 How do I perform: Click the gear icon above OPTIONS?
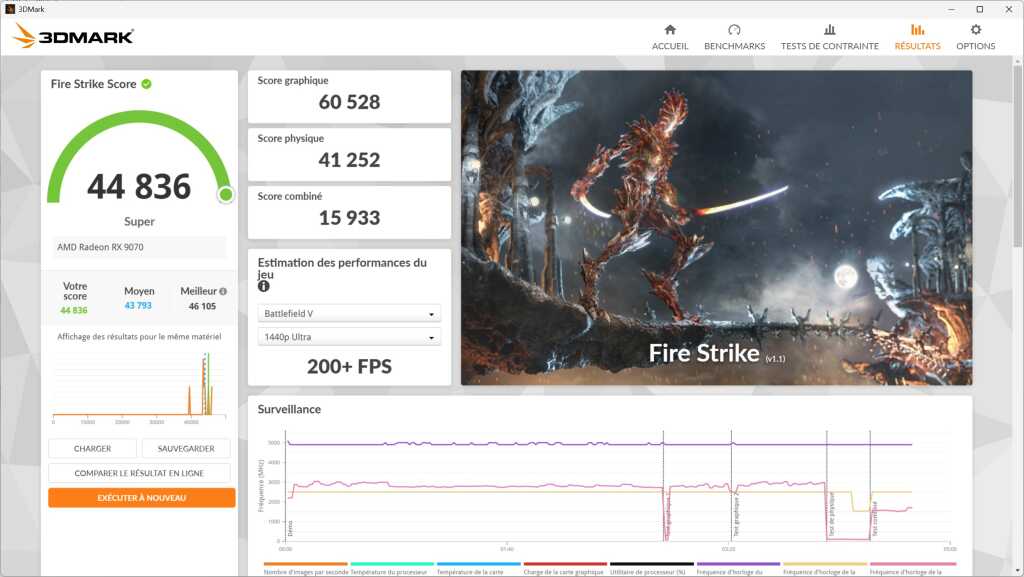click(x=975, y=30)
